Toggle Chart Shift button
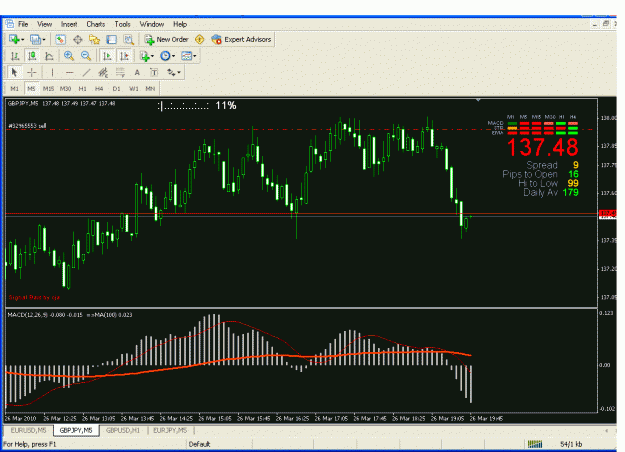This screenshot has width=625, height=452. [x=124, y=56]
